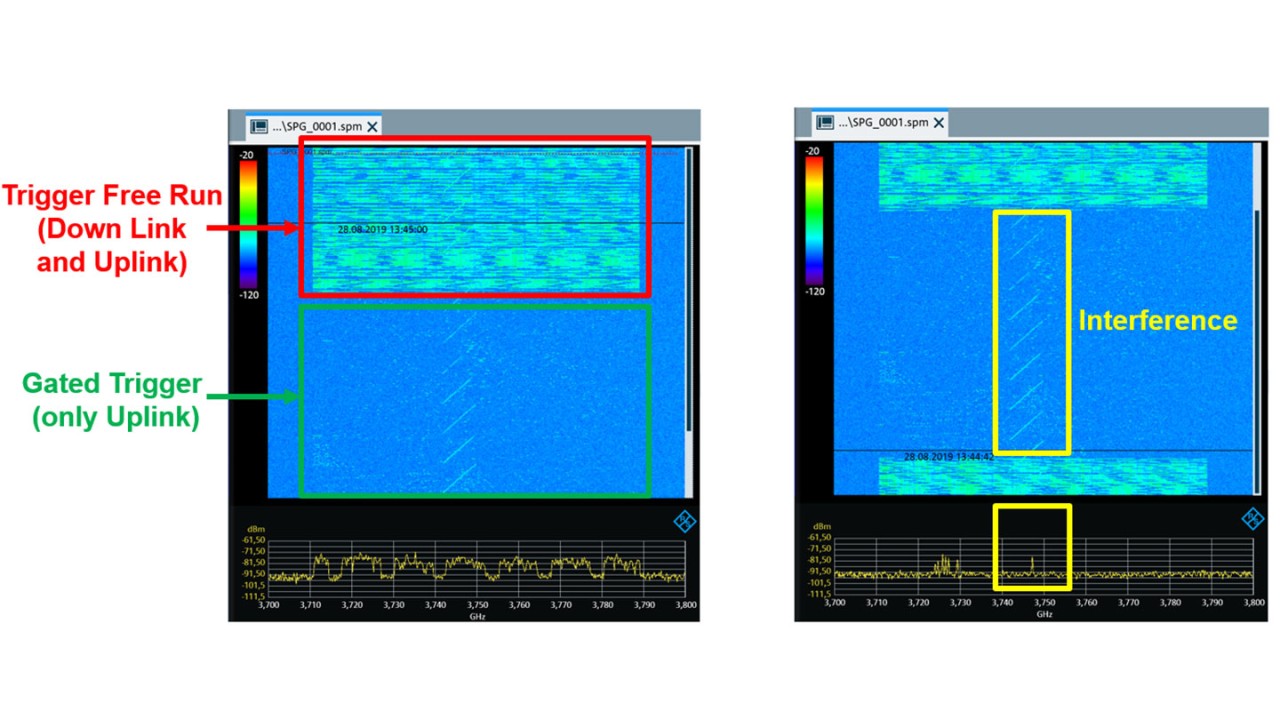This screenshot has height=720, width=1280.
Task: Click the right spectrogram's color scale bar
Action: coord(813,220)
